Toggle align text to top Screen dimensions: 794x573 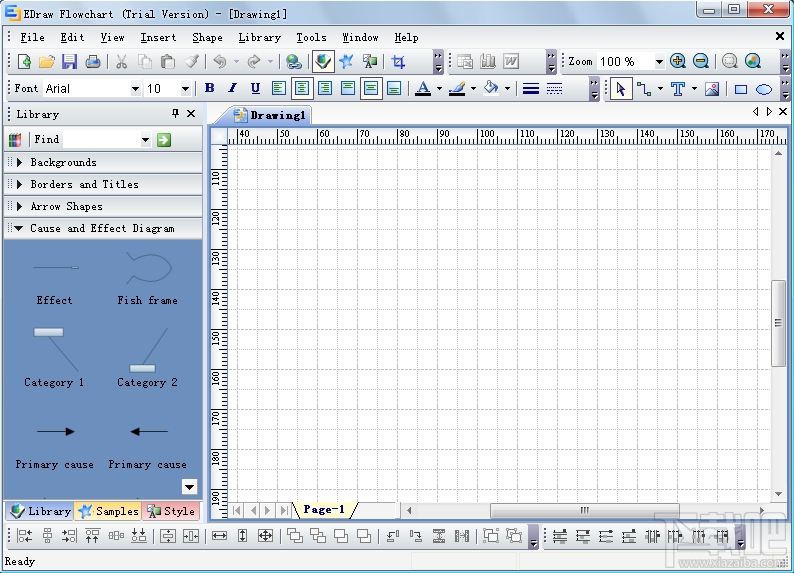point(348,89)
